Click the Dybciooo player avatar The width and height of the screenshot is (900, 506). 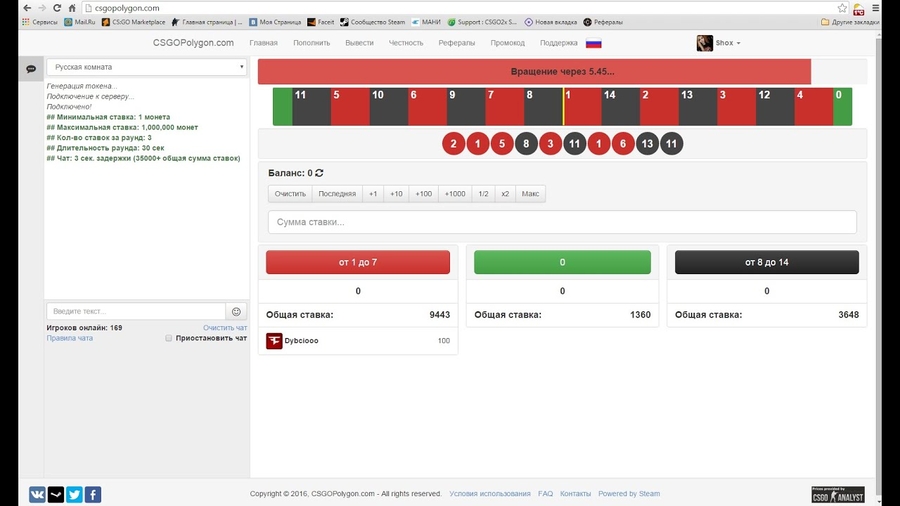[274, 341]
